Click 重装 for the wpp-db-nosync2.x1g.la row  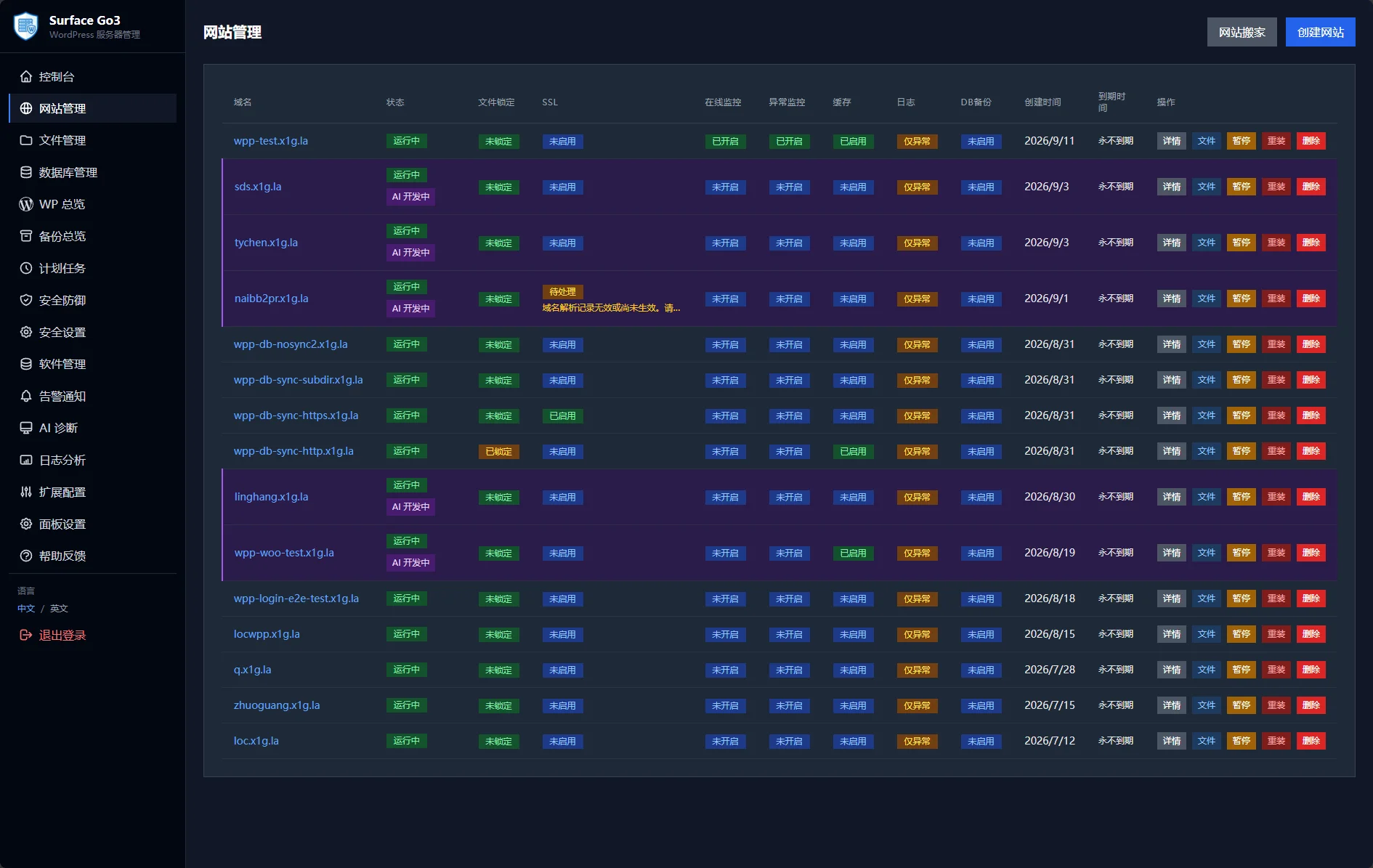click(1276, 344)
